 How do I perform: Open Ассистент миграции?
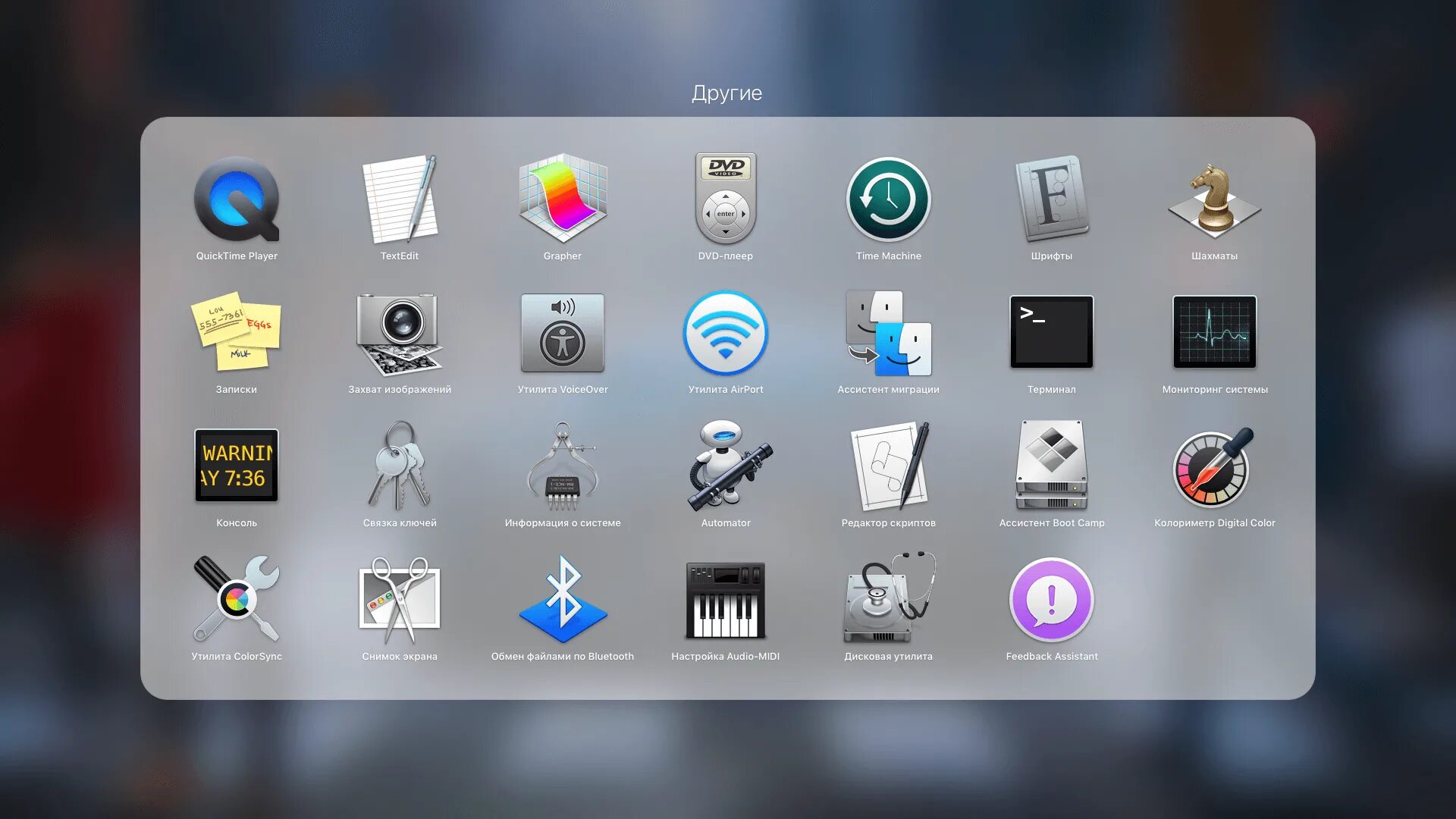pyautogui.click(x=889, y=334)
